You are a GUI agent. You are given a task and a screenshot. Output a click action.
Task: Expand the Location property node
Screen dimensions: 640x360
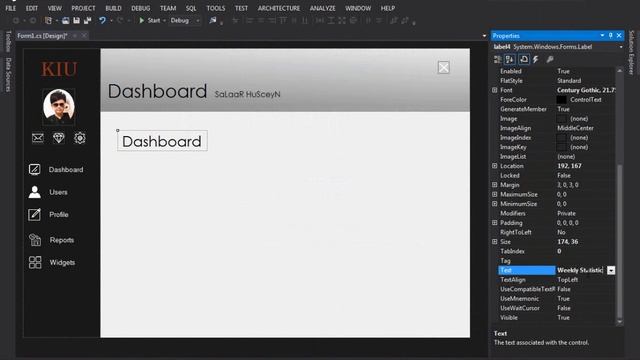point(495,166)
